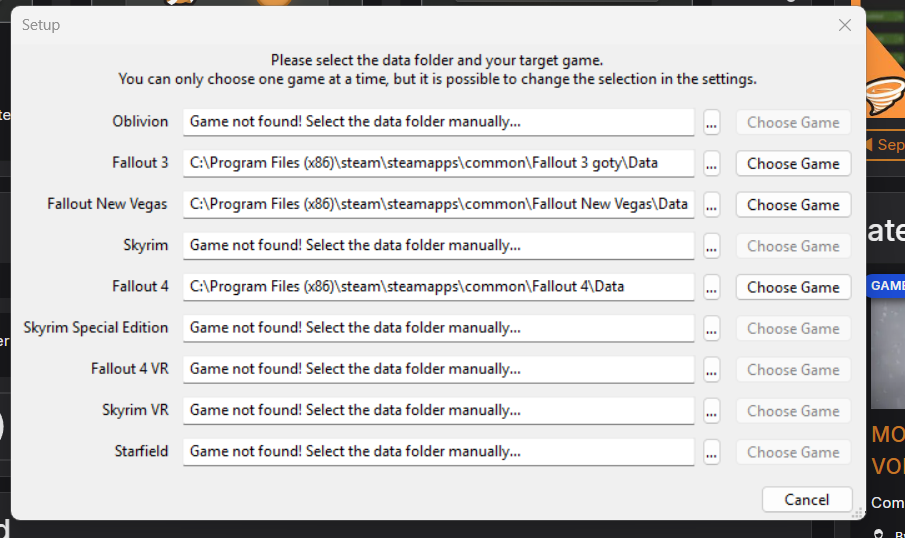
Task: Browse for the Fallout New Vegas data folder
Action: [x=712, y=205]
